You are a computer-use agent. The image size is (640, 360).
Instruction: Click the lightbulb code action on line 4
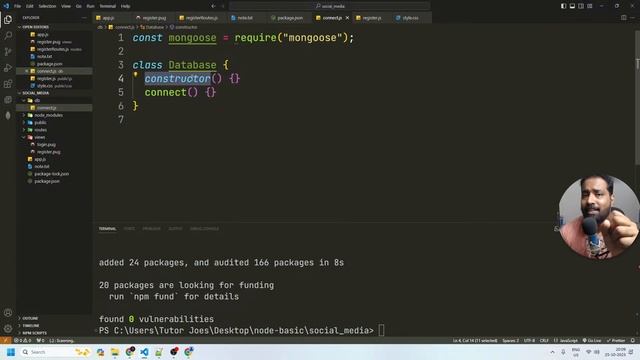pyautogui.click(x=136, y=75)
